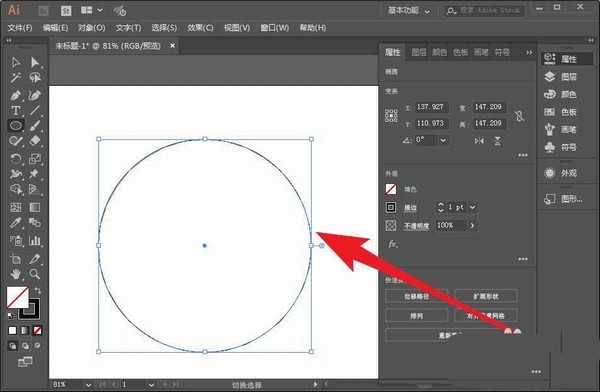
Task: Open the rotation angle dropdown
Action: pos(443,140)
